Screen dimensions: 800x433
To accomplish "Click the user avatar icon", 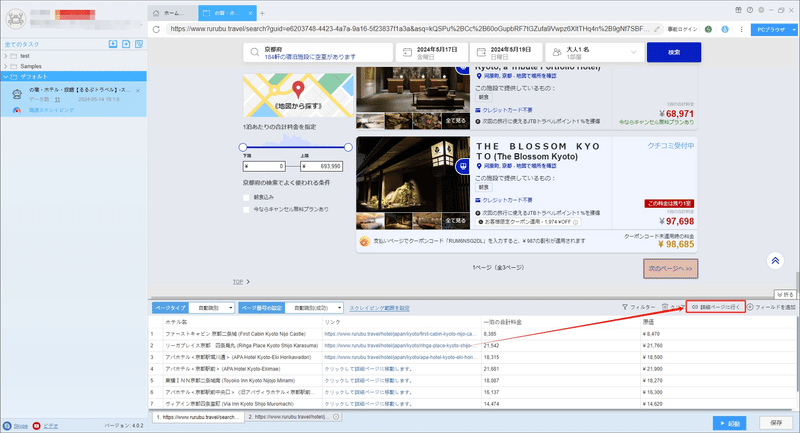I will coord(16,19).
